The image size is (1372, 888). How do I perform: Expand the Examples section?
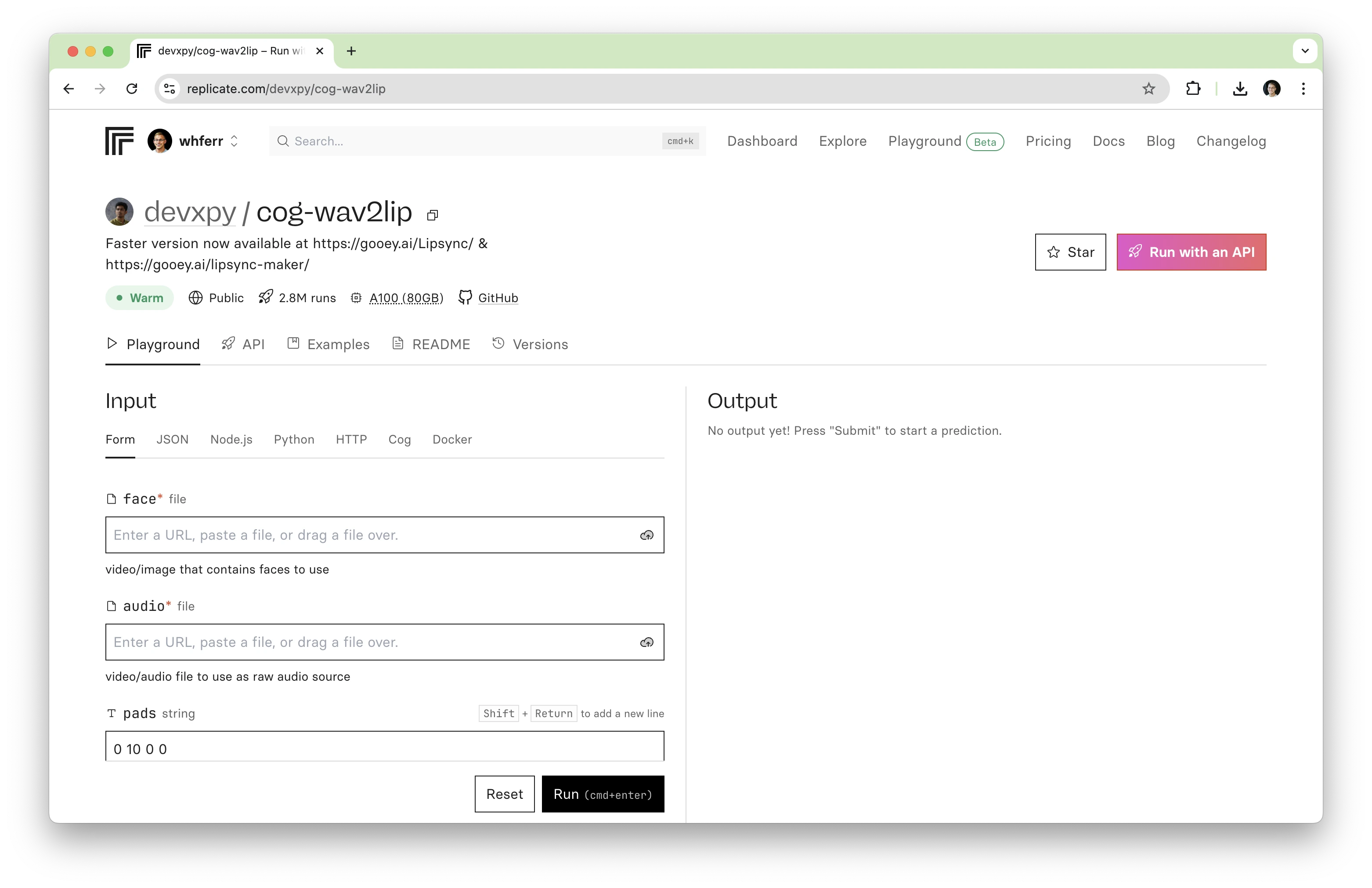pos(338,344)
